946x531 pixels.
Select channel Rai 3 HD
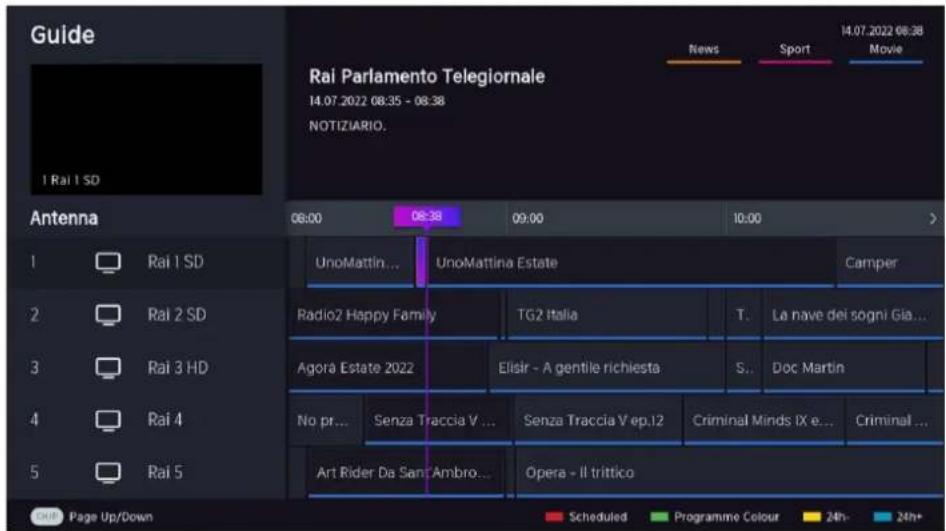coord(146,367)
